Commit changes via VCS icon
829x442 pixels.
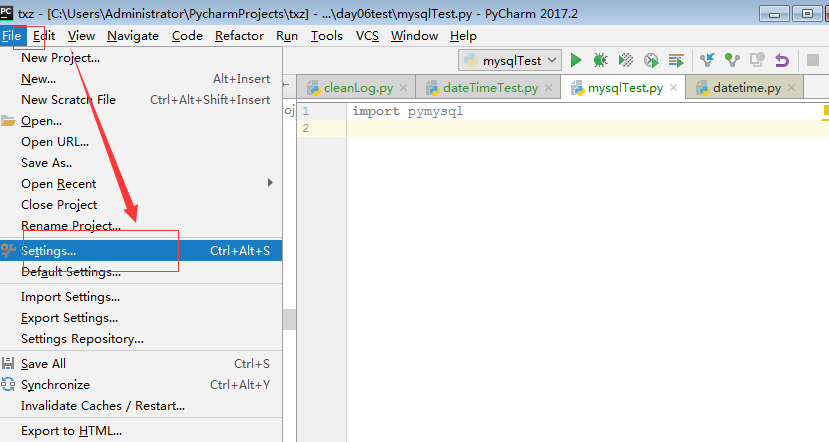pos(732,60)
